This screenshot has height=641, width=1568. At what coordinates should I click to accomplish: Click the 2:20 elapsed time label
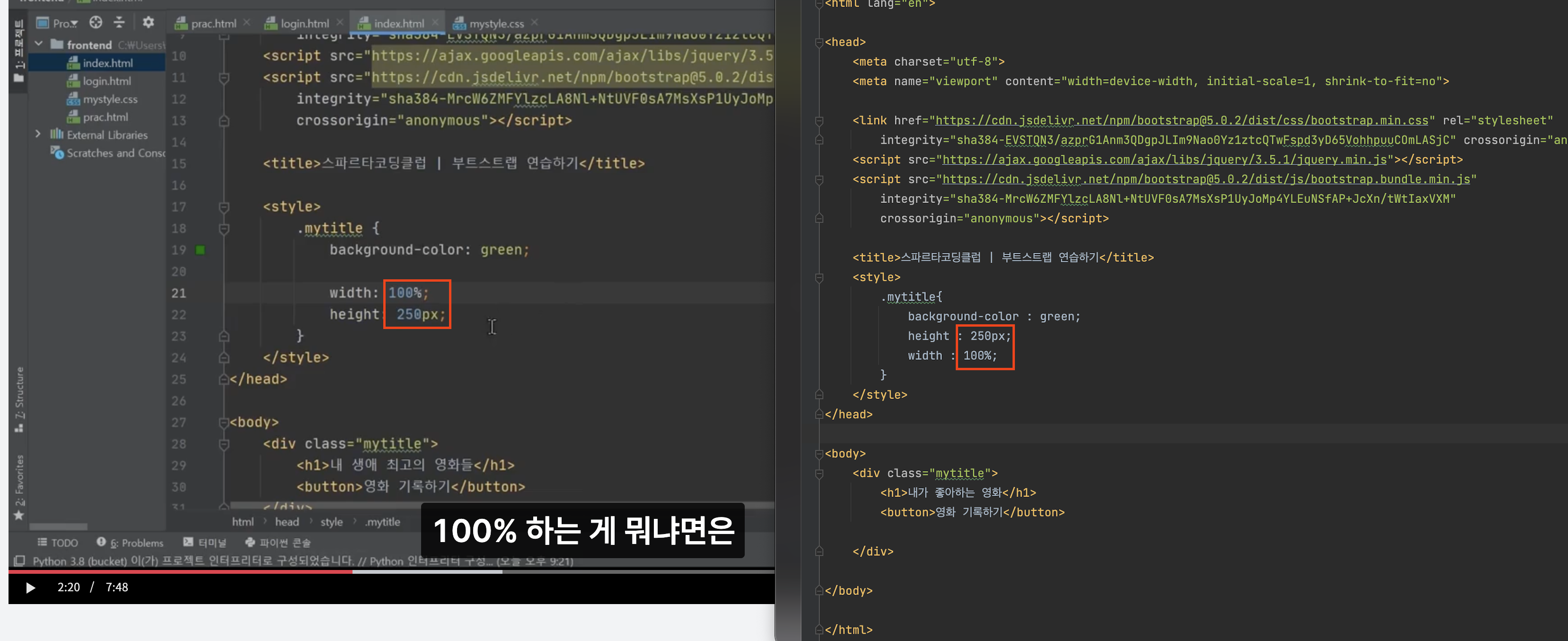(x=69, y=588)
